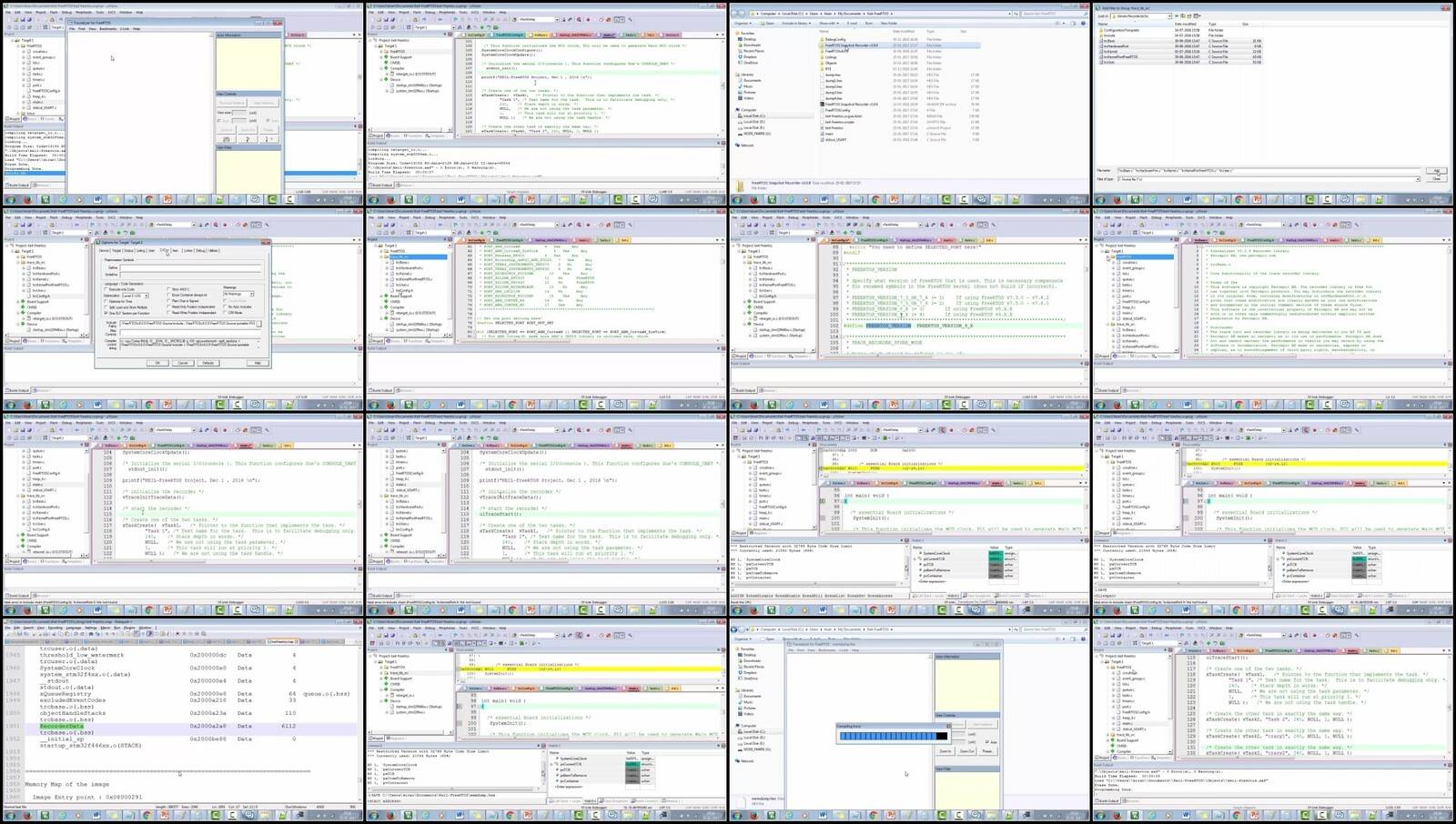Click Help in Options for Target dialog
Viewport: 1456px width, 824px height.
(258, 363)
